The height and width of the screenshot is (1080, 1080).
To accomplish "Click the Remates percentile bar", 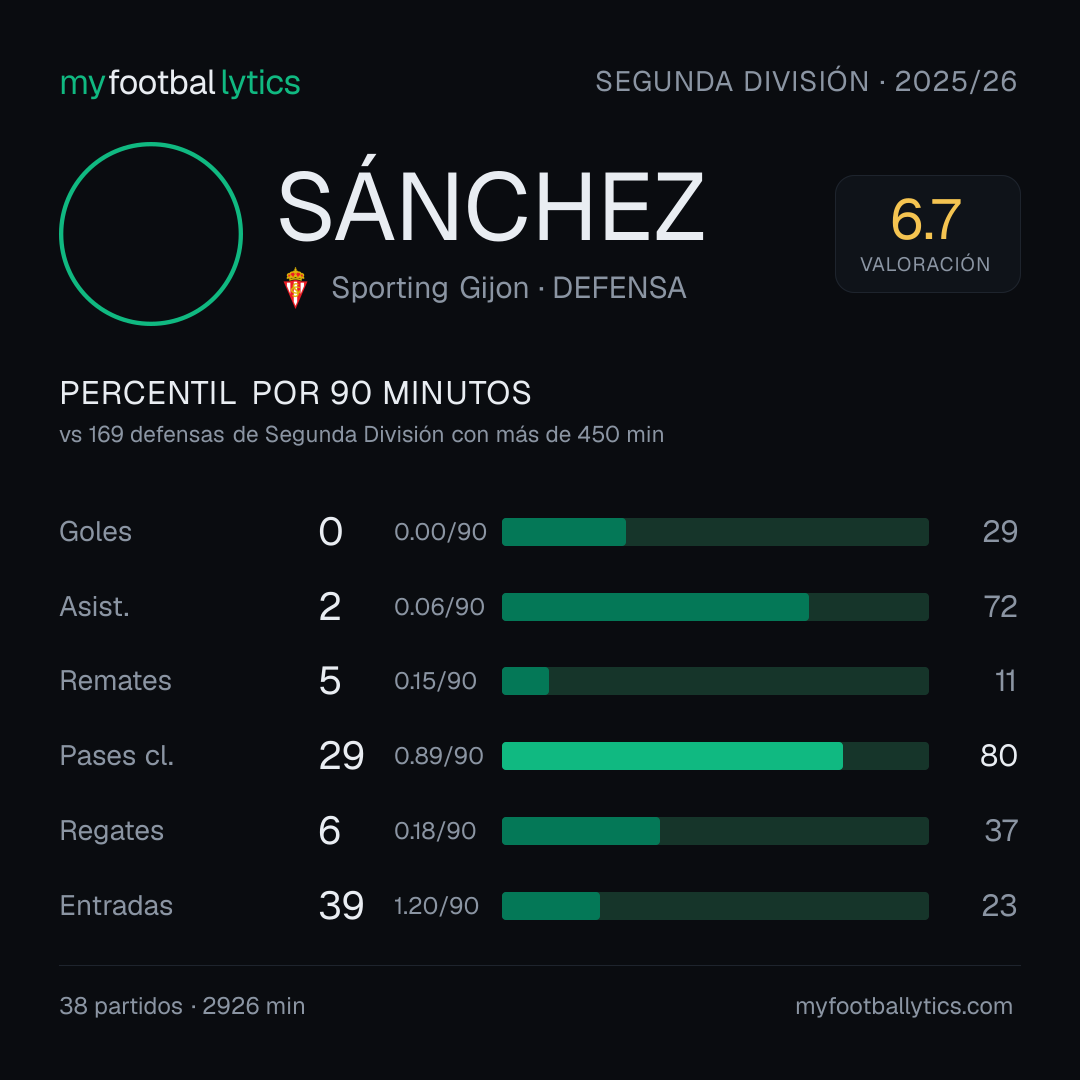I will 715,681.
